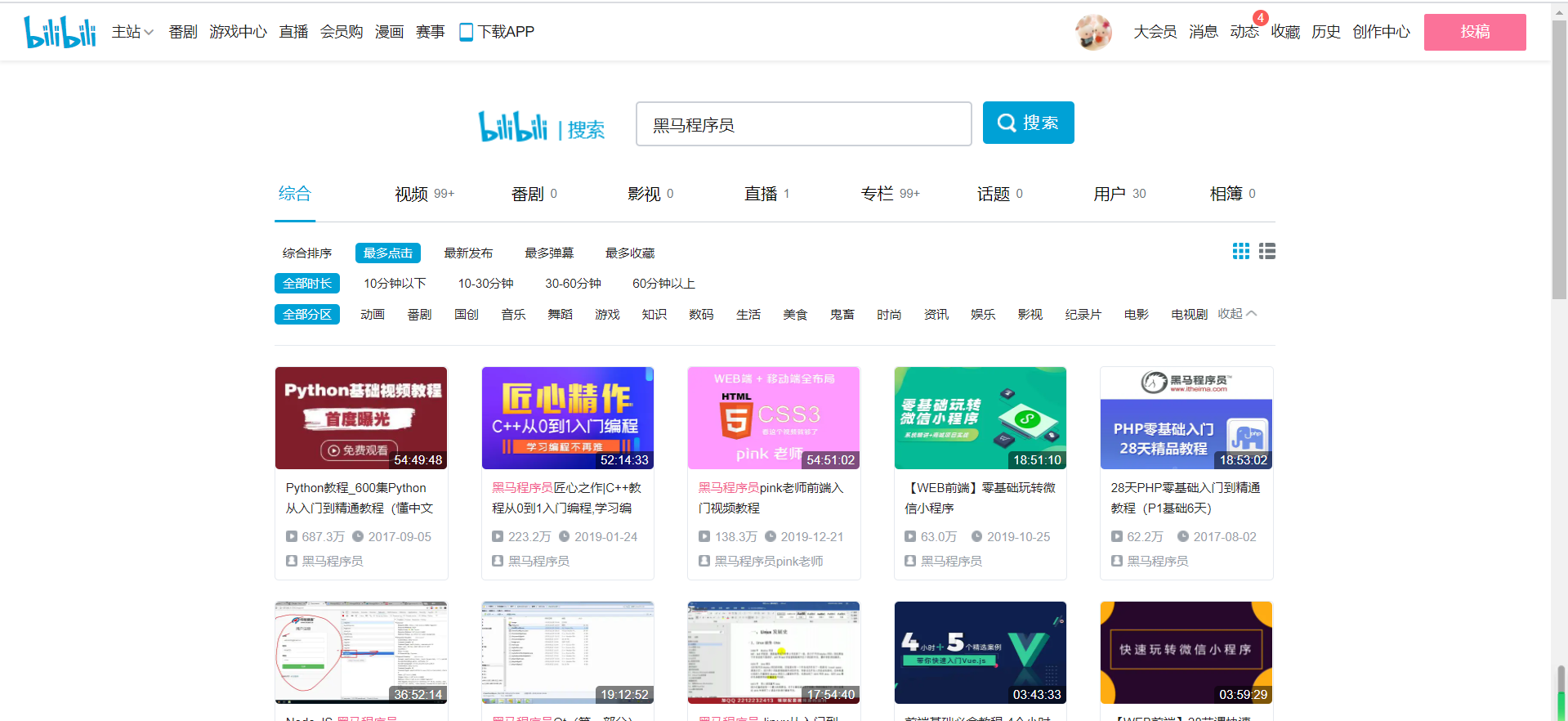The height and width of the screenshot is (721, 1568).
Task: Click the bilibili logo in top navigation
Action: click(60, 32)
